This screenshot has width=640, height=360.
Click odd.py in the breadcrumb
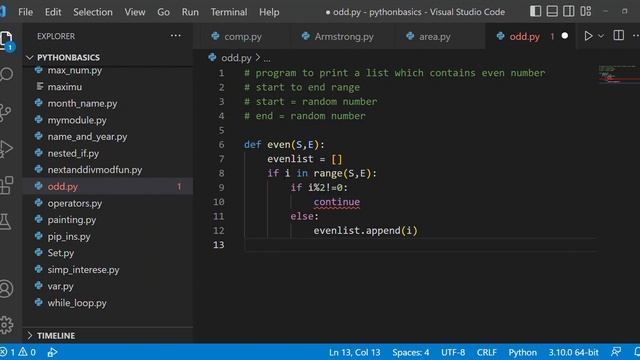pyautogui.click(x=236, y=58)
